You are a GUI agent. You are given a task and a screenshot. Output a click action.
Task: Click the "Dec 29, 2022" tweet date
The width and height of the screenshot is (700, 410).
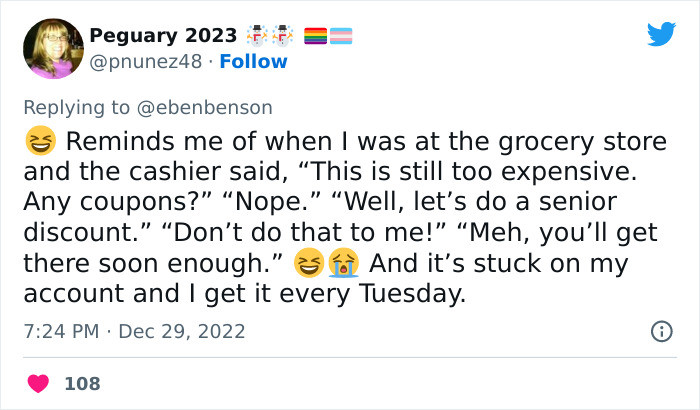[182, 331]
